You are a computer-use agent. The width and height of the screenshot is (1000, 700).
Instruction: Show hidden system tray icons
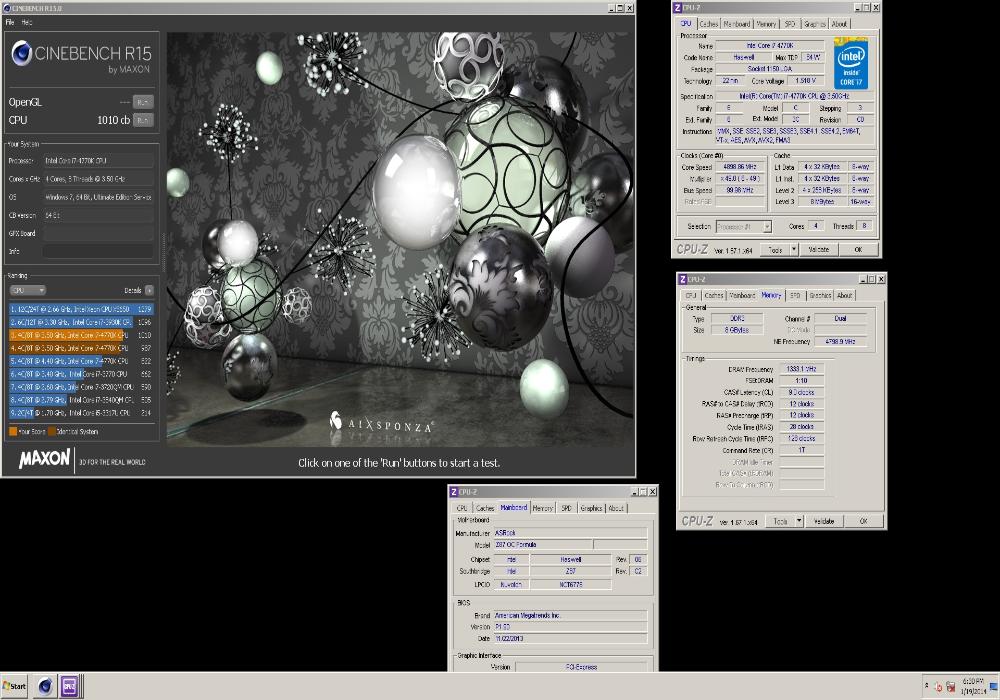(927, 686)
